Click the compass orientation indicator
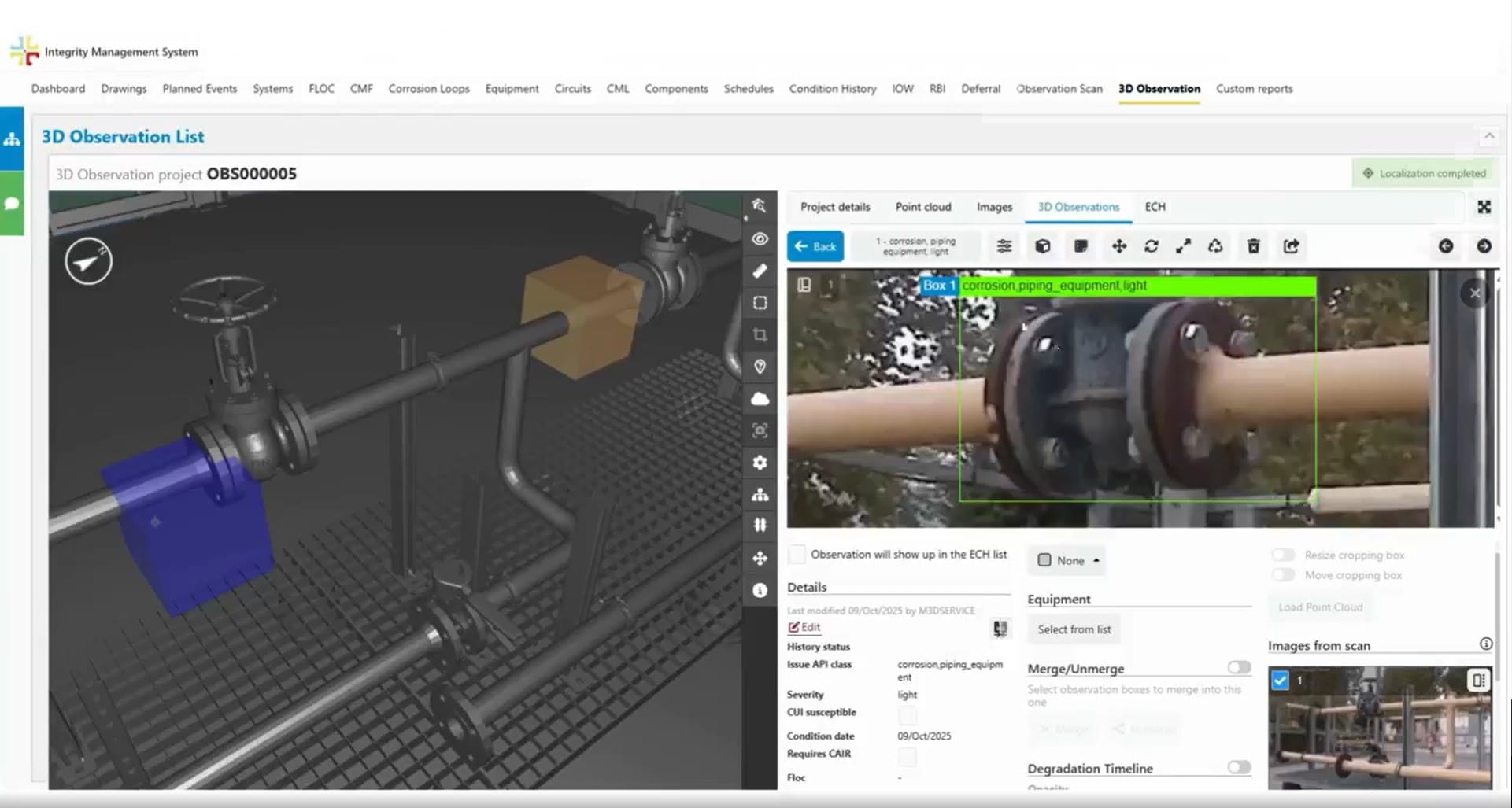 click(88, 261)
